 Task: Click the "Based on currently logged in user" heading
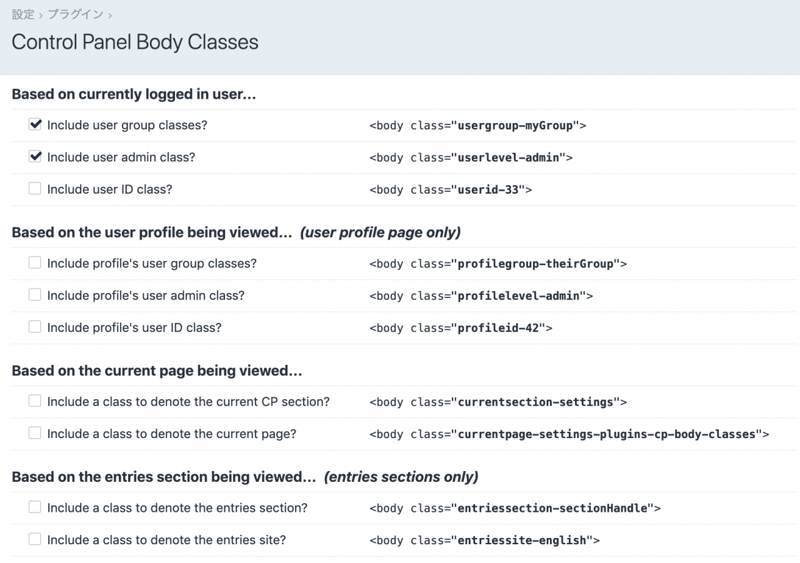pos(133,94)
